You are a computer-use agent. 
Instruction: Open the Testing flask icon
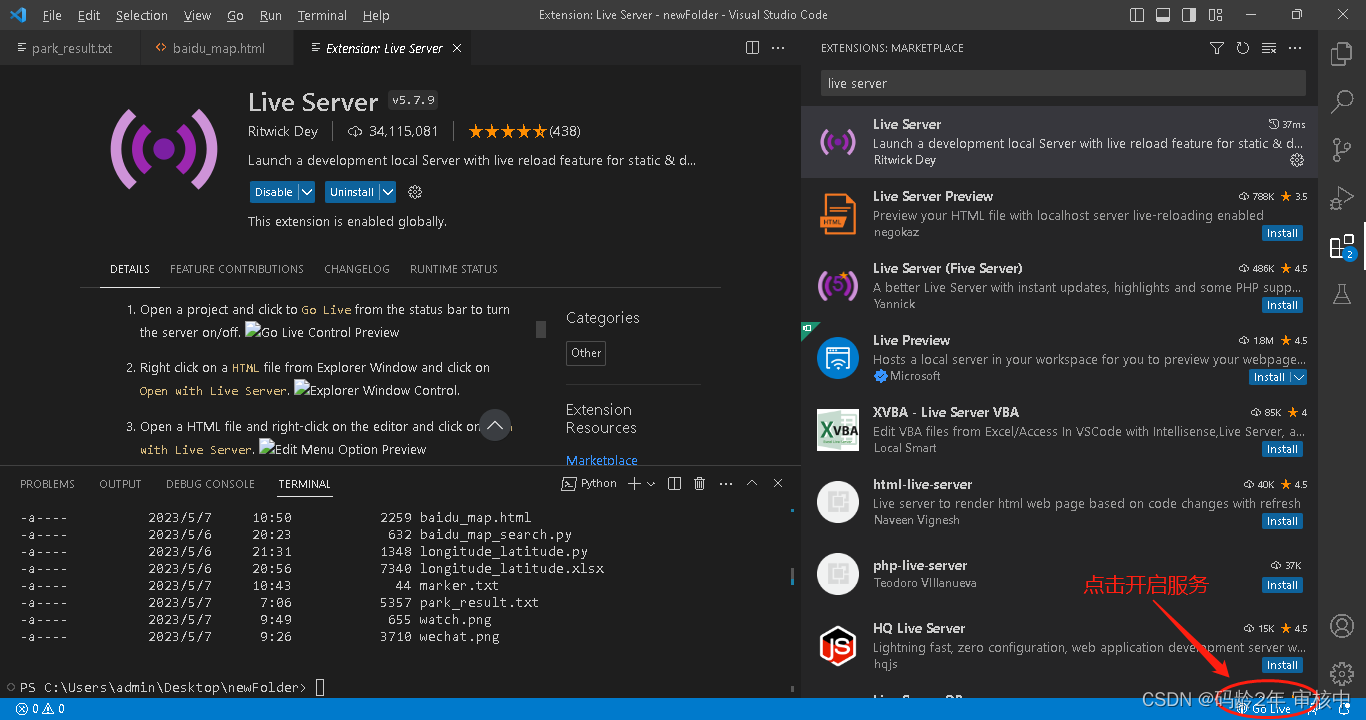tap(1342, 293)
